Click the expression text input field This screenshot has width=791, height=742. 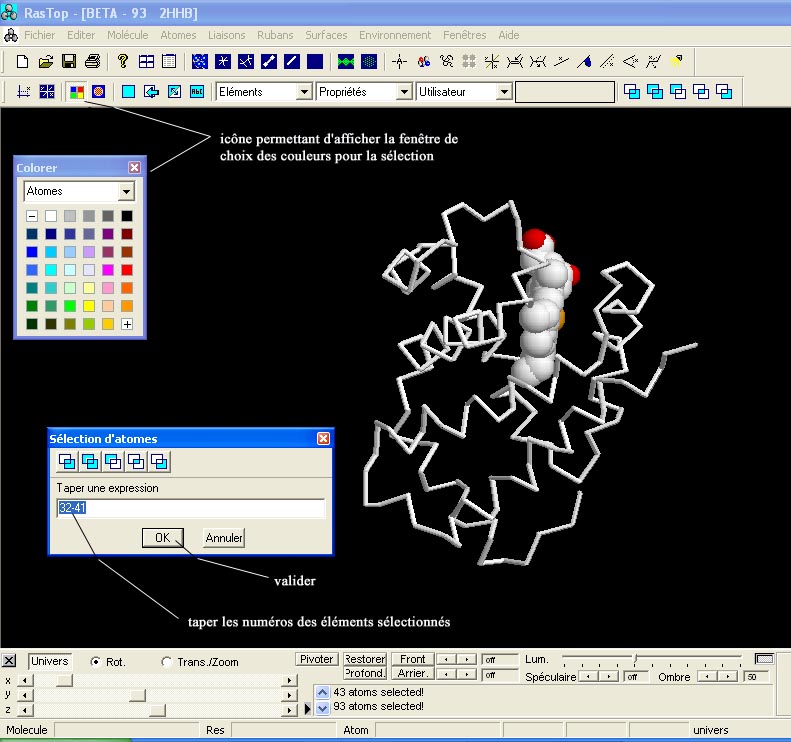click(190, 509)
